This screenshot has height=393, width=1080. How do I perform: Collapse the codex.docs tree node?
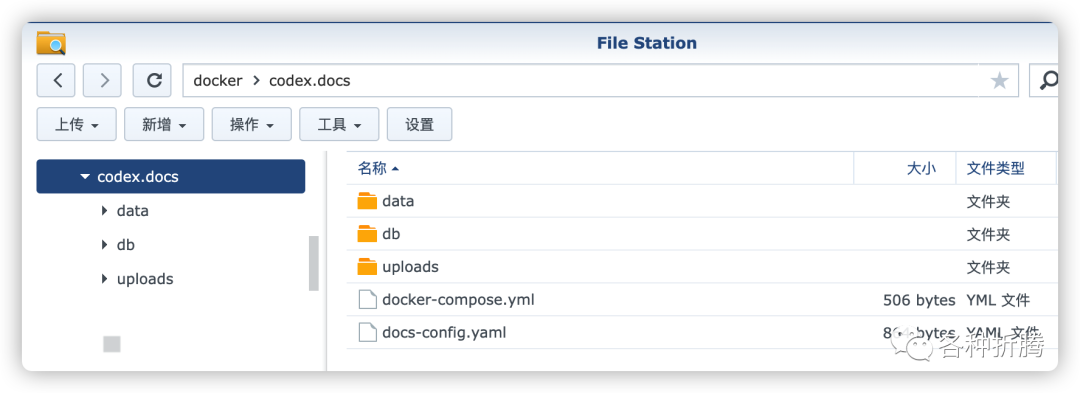[85, 177]
